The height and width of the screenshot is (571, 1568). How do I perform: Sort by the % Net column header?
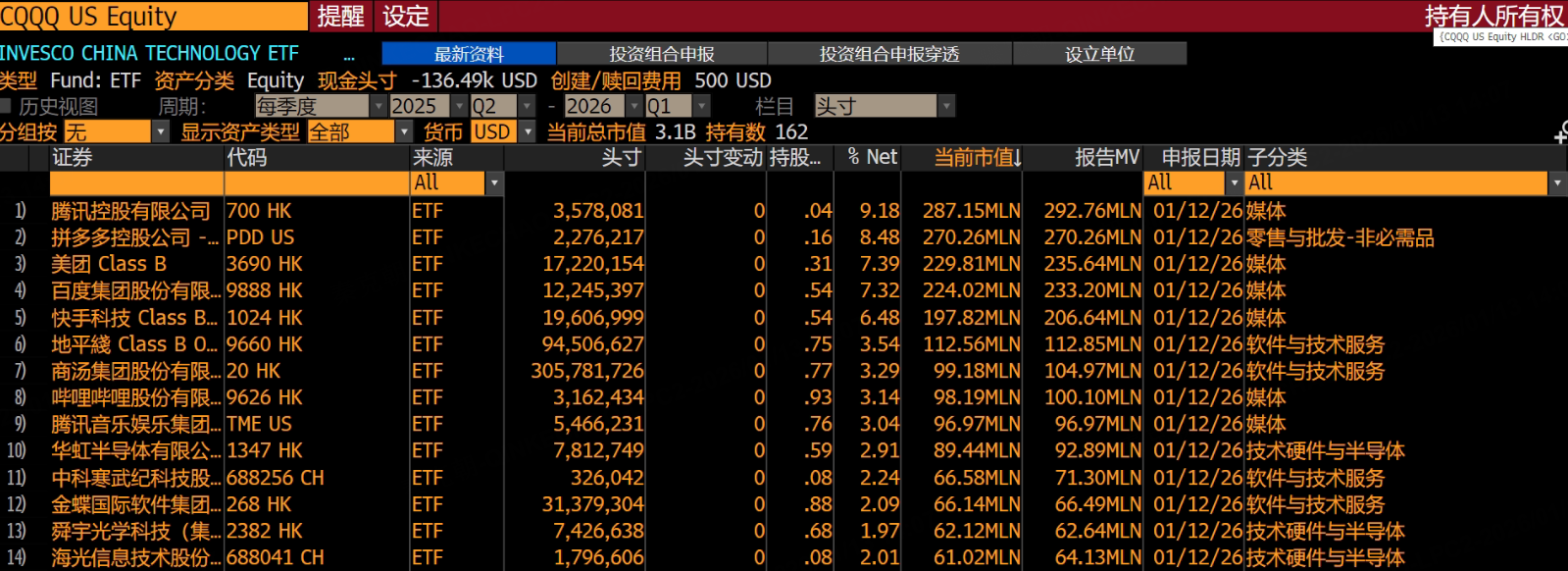(872, 157)
